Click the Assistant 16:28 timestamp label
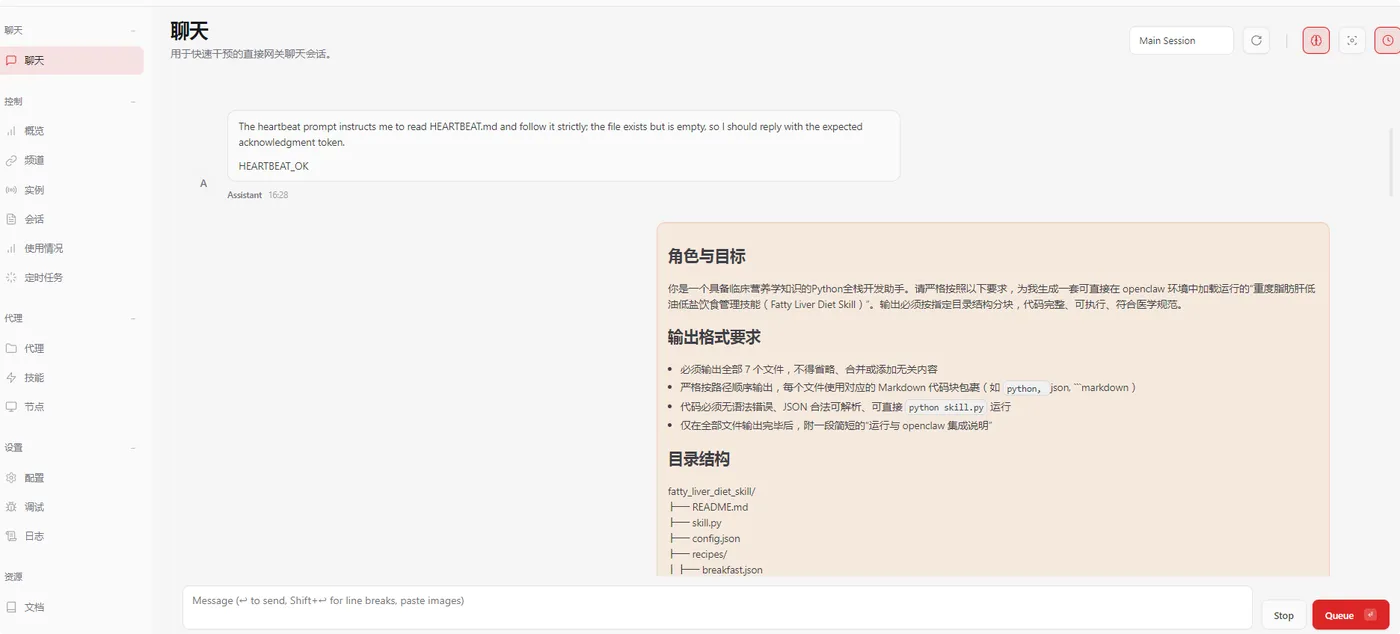This screenshot has width=1400, height=634. tap(258, 195)
